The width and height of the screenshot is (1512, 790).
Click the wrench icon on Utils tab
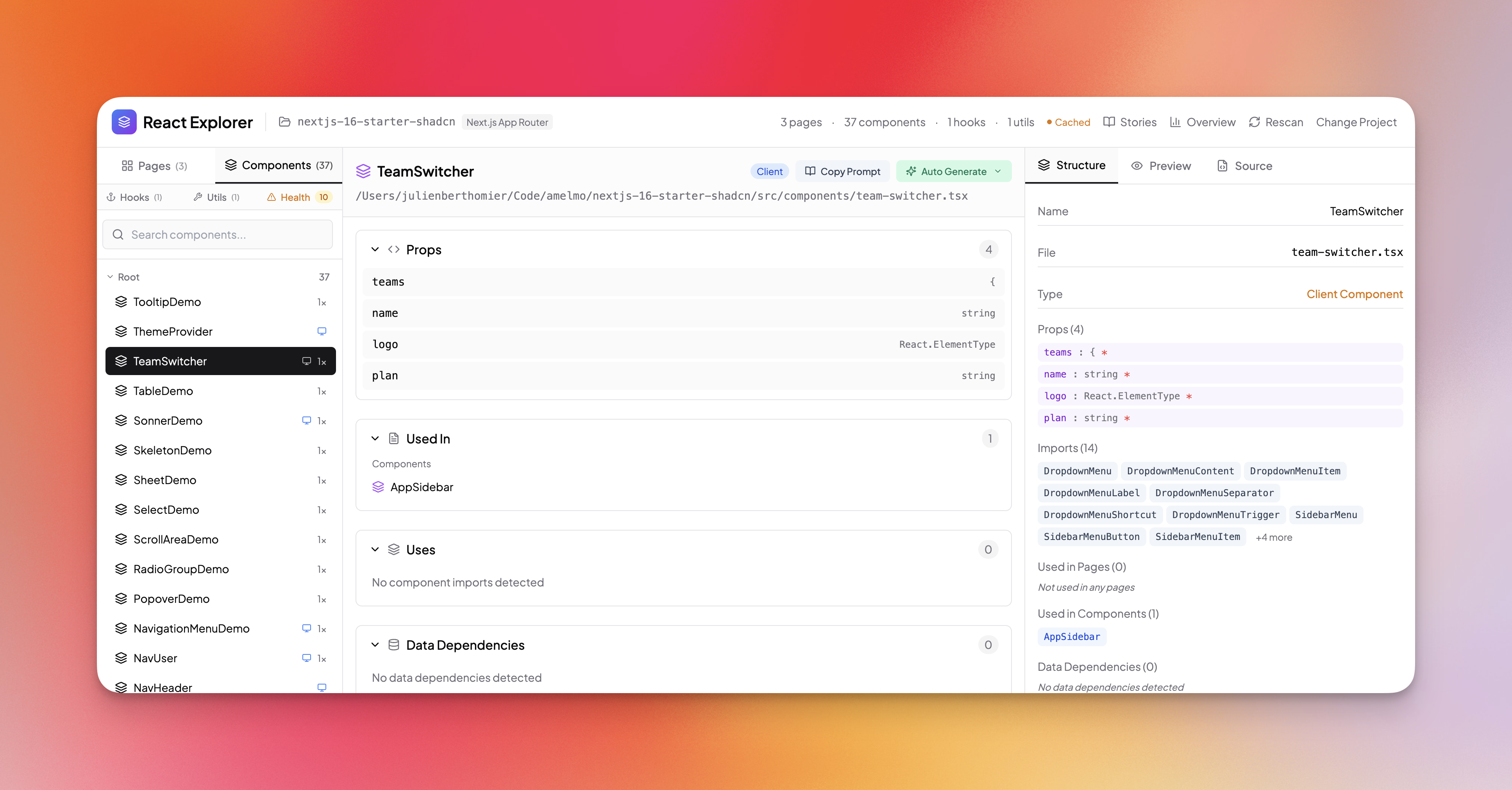click(x=197, y=197)
